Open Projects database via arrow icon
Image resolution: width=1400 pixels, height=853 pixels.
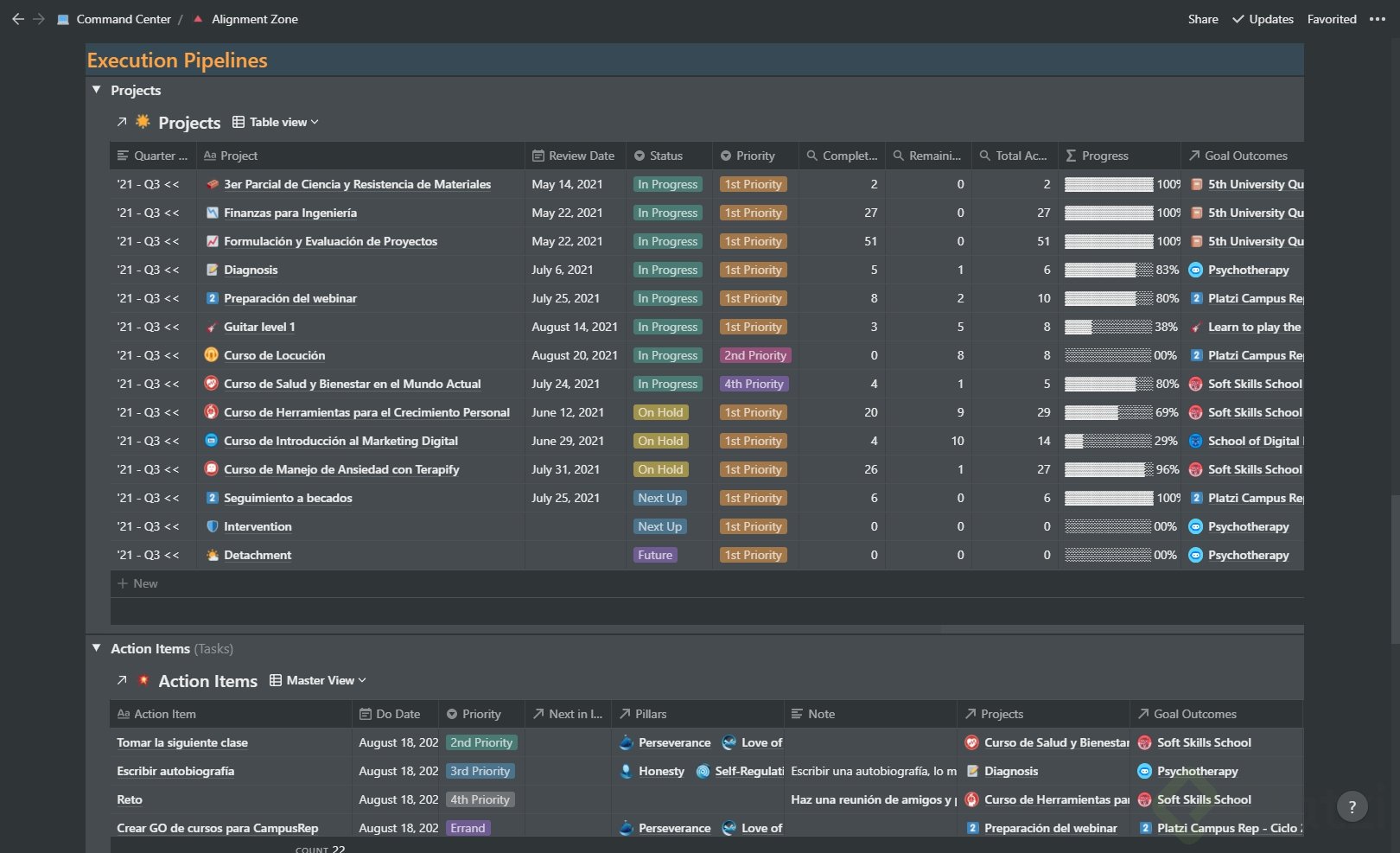click(x=122, y=122)
